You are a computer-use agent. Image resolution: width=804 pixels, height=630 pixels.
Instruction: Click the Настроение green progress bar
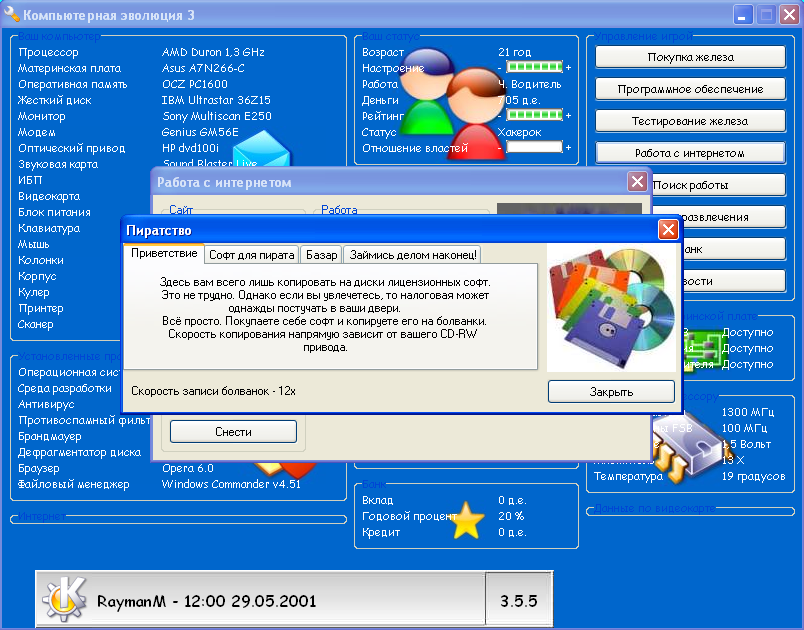pyautogui.click(x=534, y=67)
